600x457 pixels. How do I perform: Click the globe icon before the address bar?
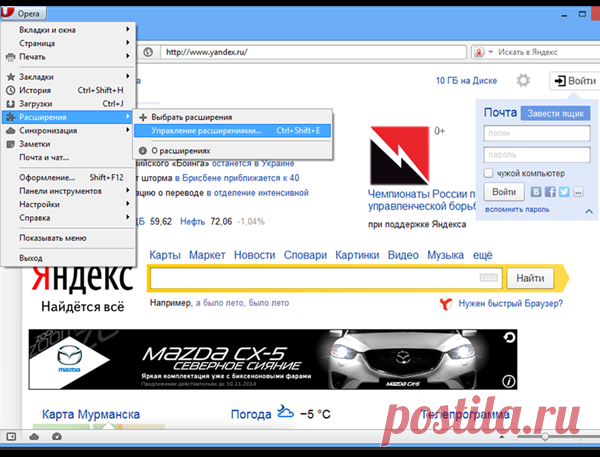pos(148,52)
